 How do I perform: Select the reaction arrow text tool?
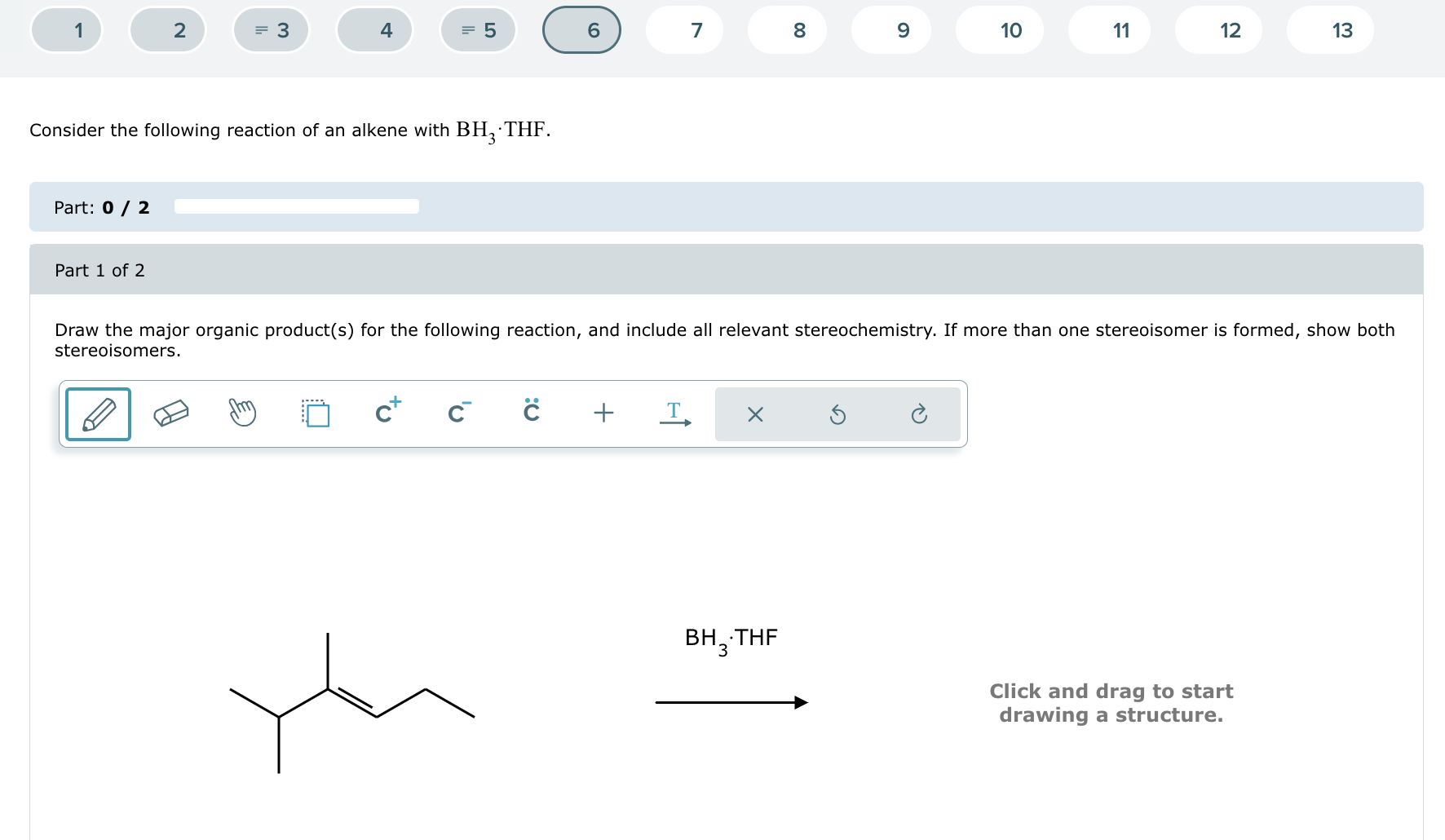click(x=675, y=414)
